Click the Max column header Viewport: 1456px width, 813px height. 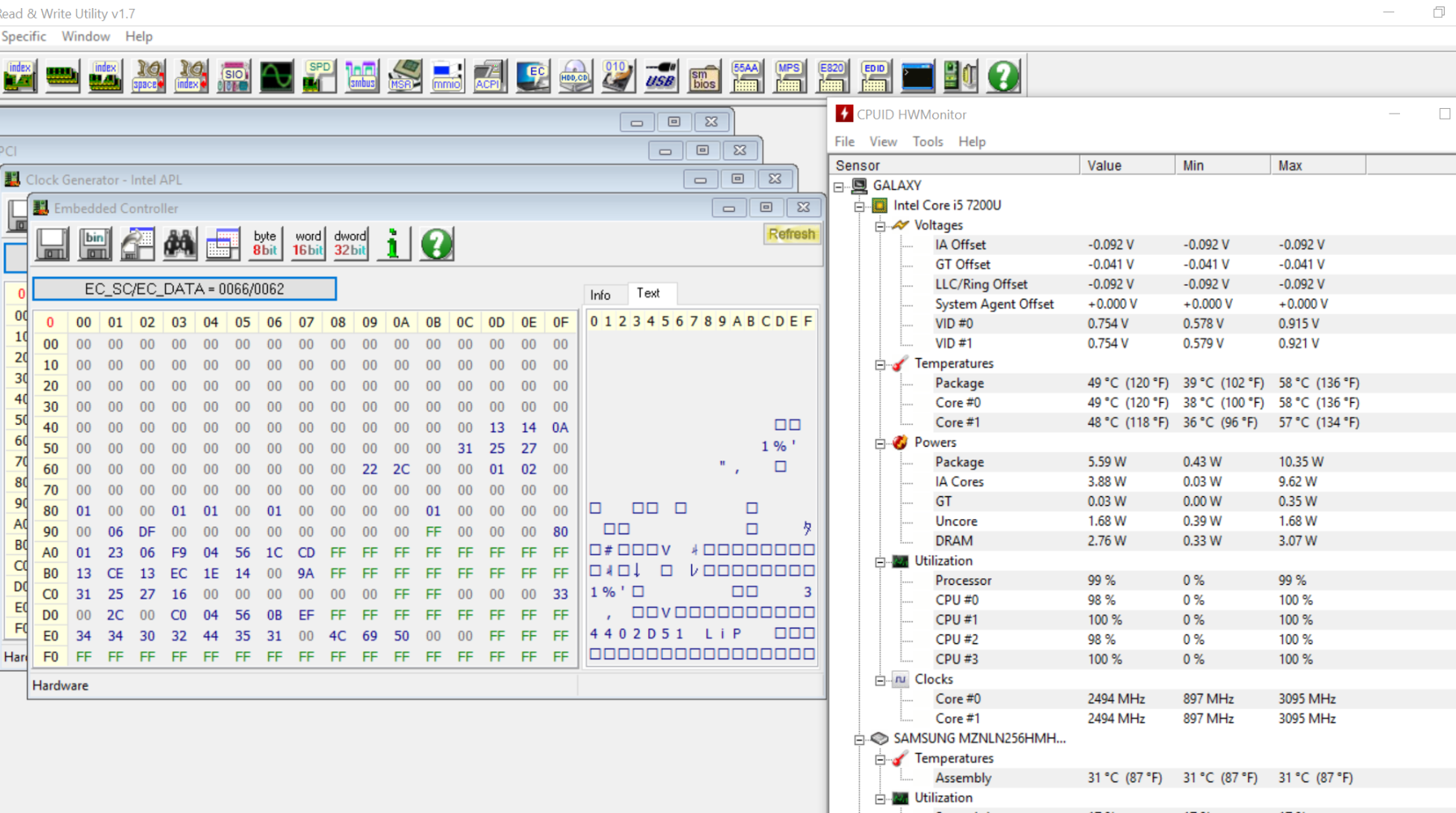[1318, 166]
